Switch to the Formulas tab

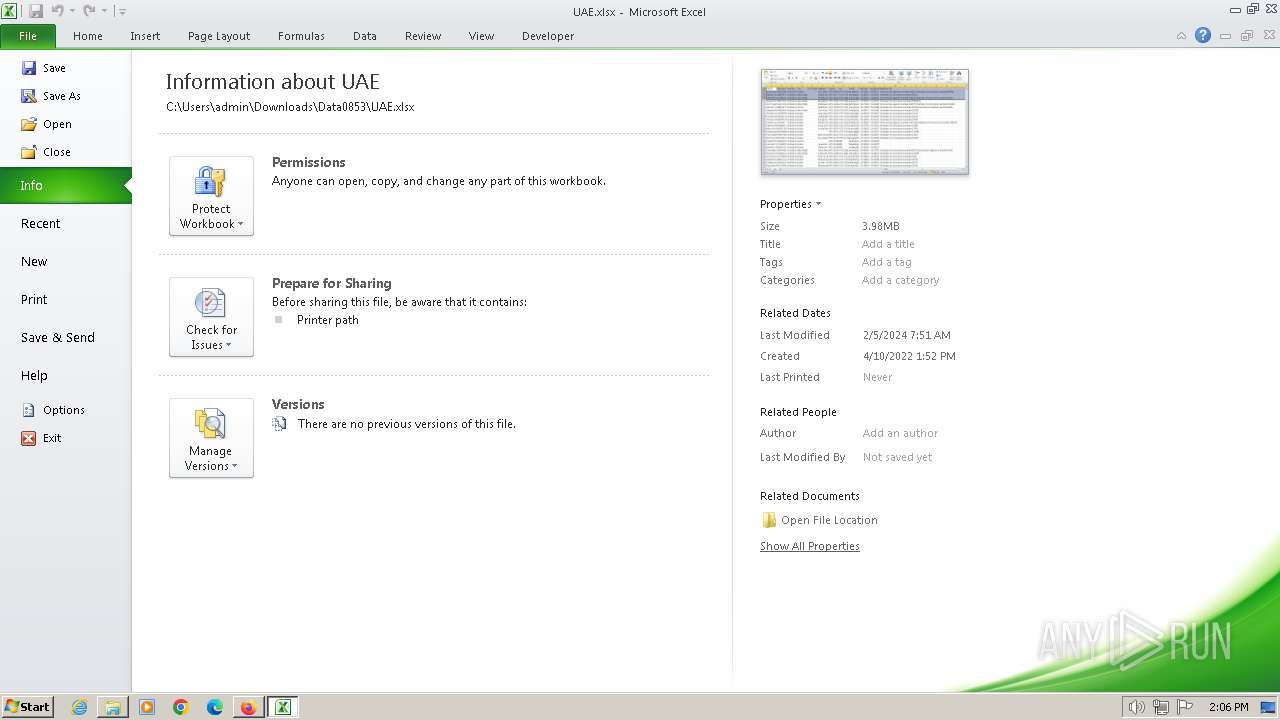coord(301,36)
